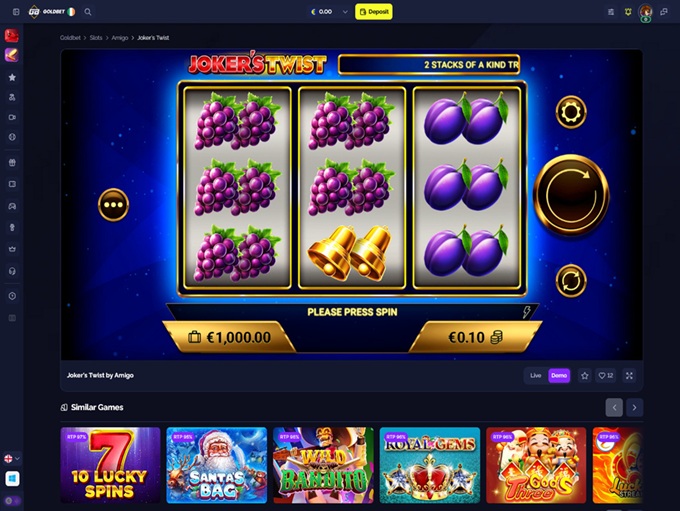This screenshot has height=511, width=680.
Task: Click the large gold spin button
Action: tap(571, 195)
